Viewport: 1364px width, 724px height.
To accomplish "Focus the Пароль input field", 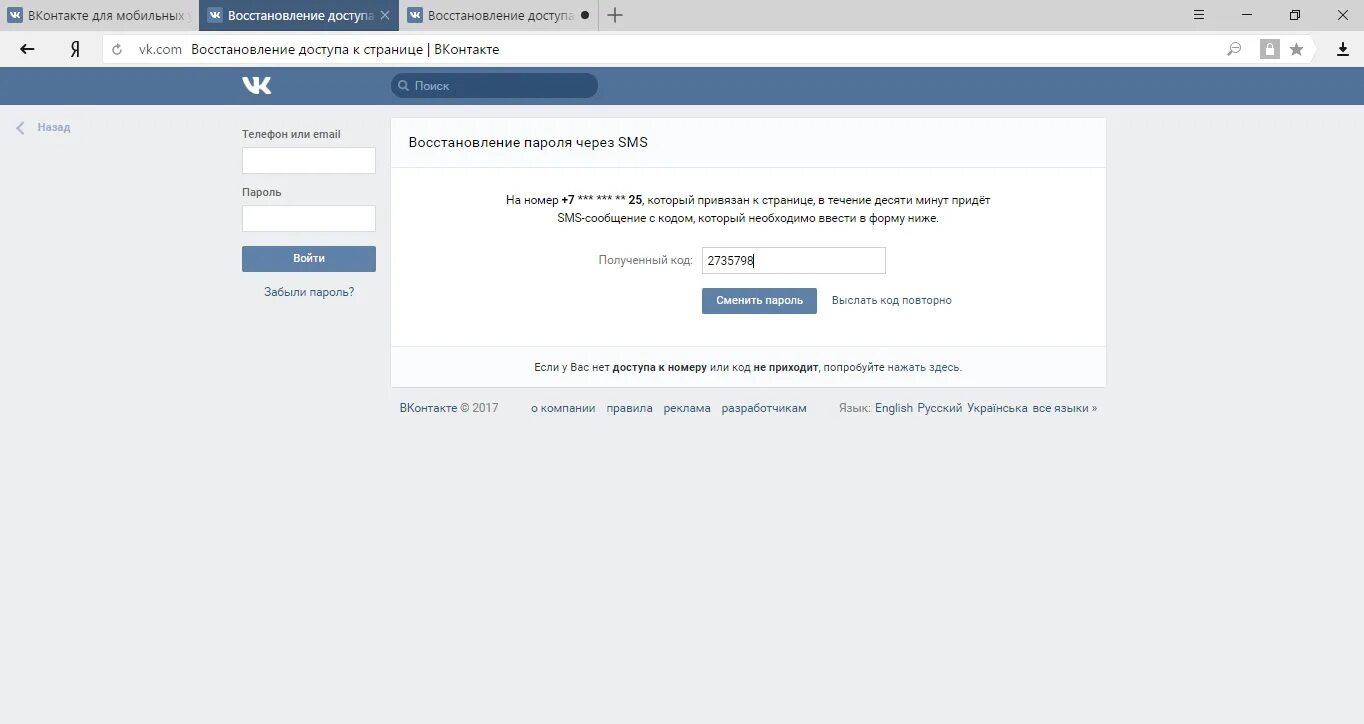I will [309, 219].
